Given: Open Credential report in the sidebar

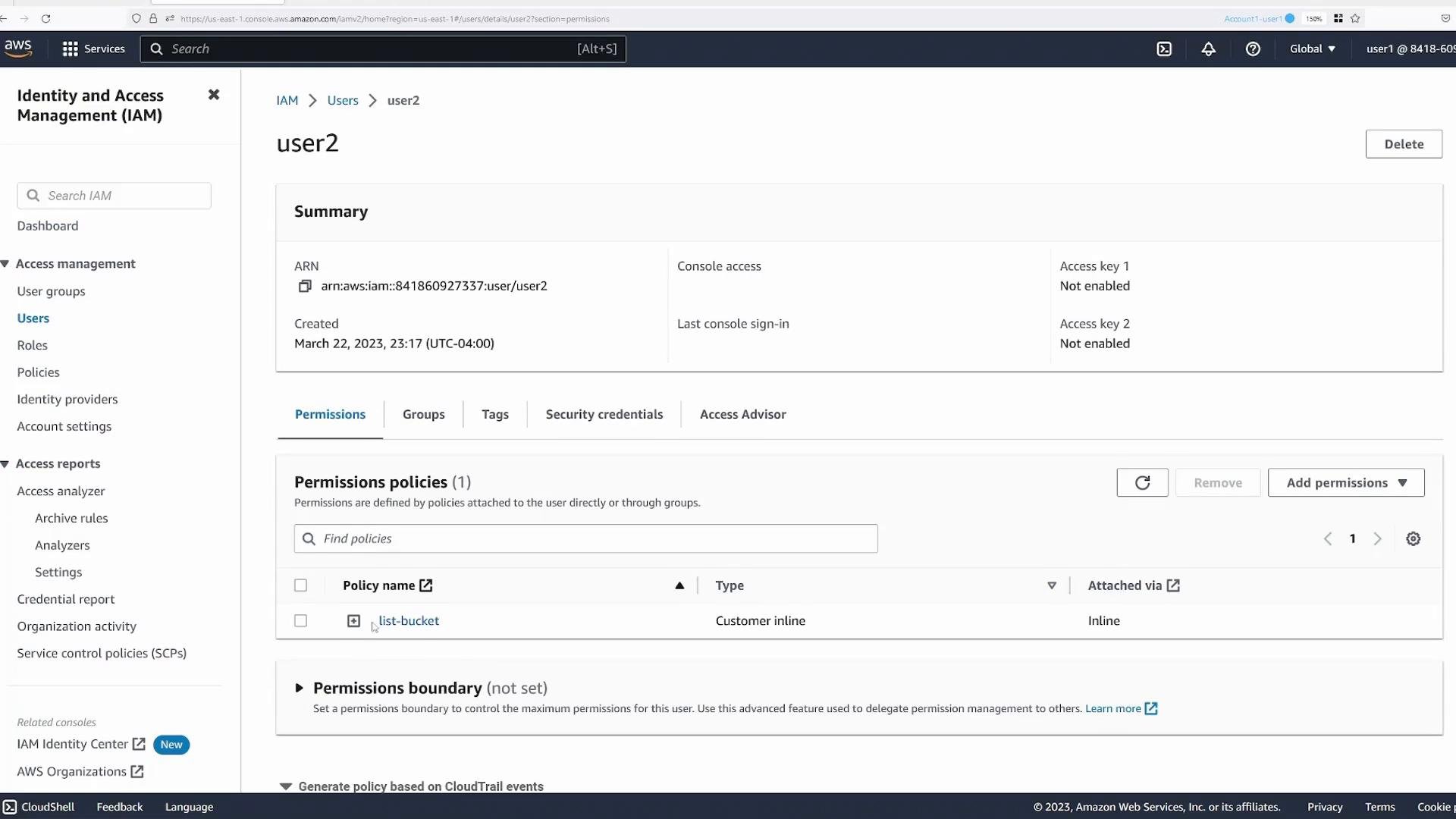Looking at the screenshot, I should click(x=66, y=599).
